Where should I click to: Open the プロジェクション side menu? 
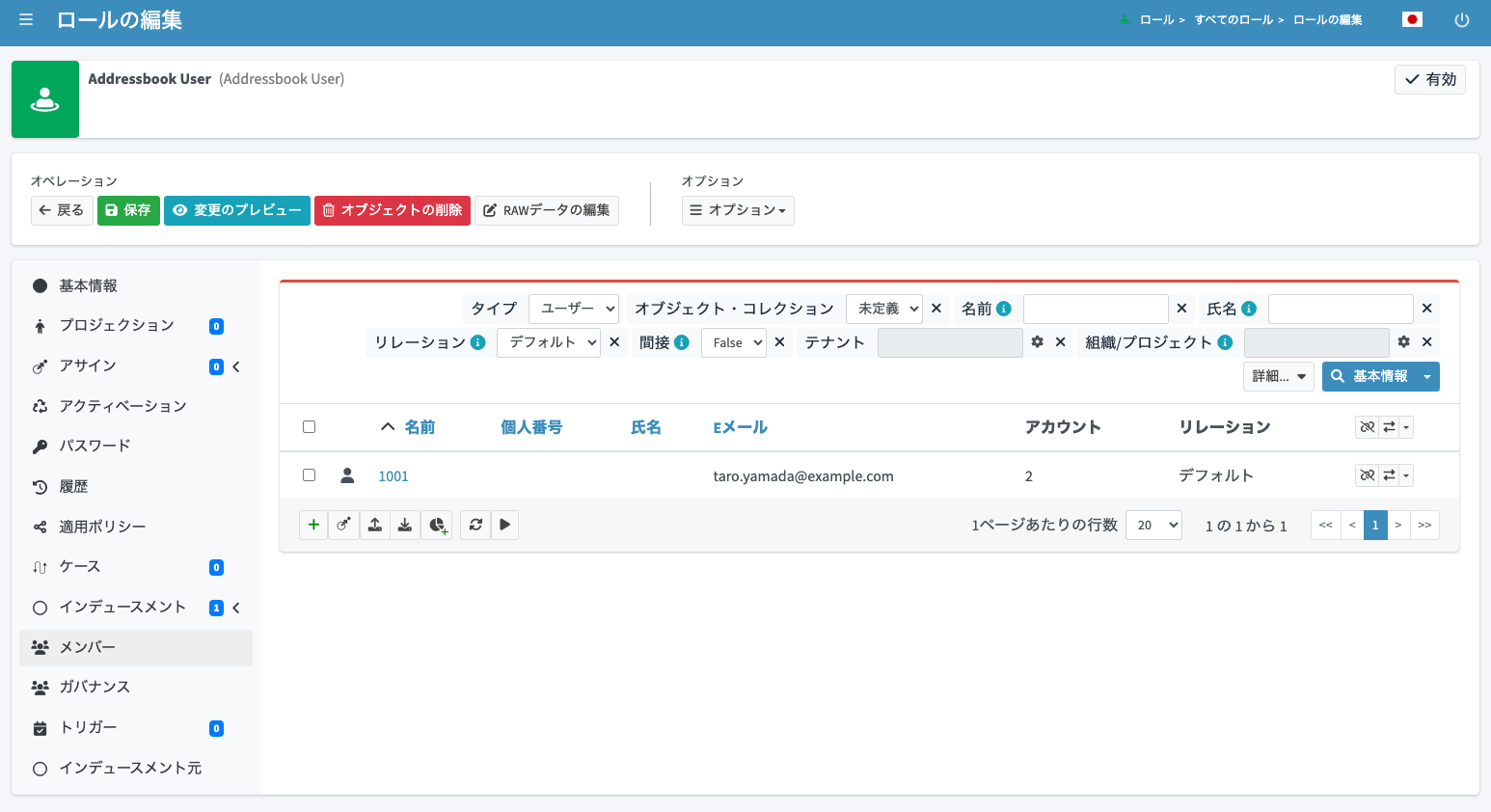click(136, 325)
